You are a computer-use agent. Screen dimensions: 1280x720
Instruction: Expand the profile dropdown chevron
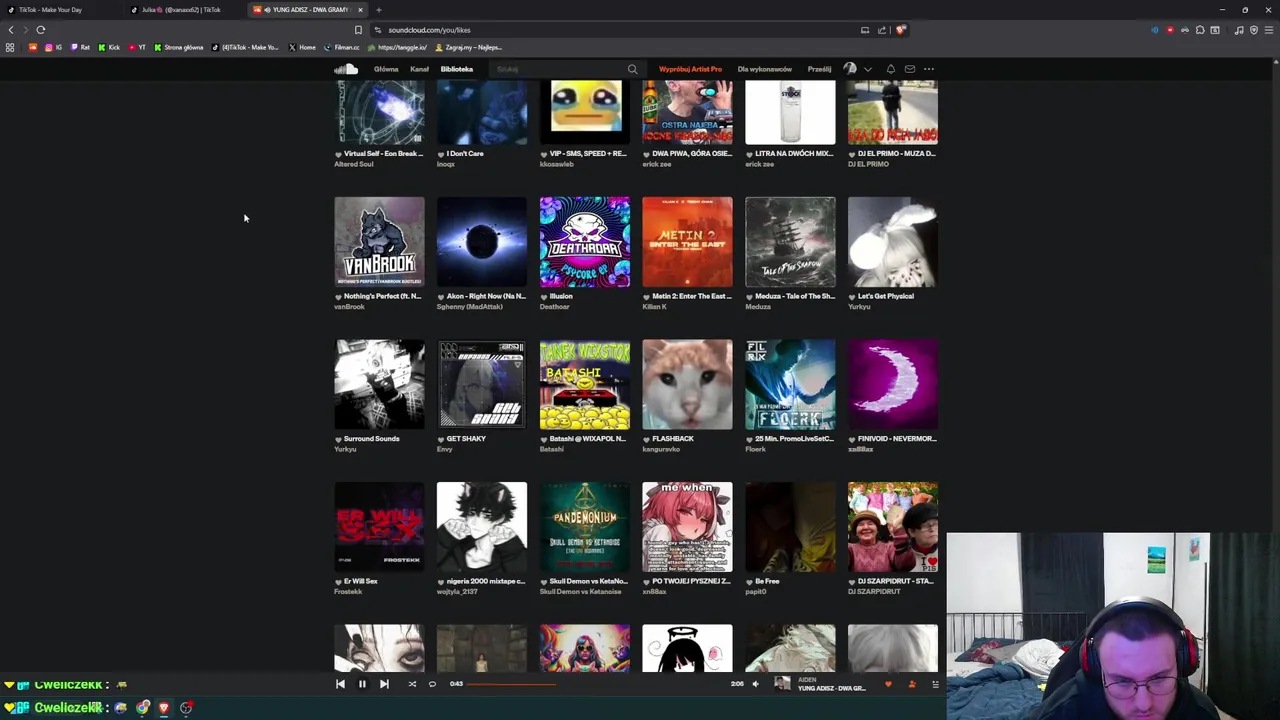coord(867,69)
